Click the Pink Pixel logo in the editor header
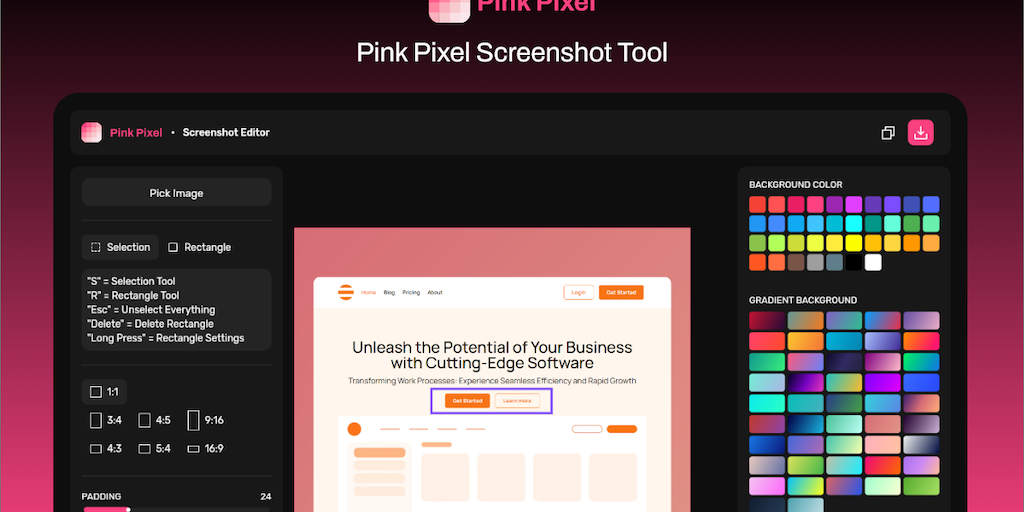1024x512 pixels. (91, 133)
